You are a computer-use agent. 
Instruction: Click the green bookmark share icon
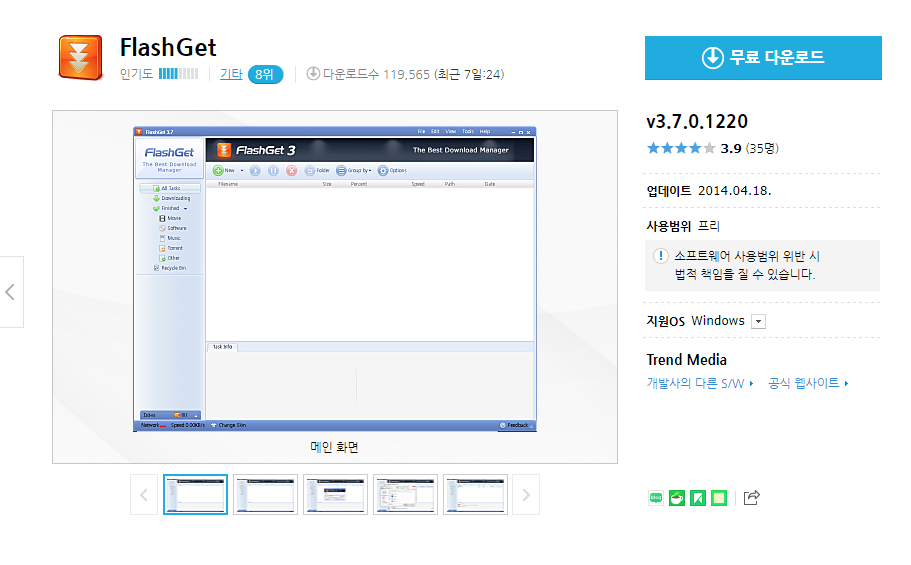[698, 498]
